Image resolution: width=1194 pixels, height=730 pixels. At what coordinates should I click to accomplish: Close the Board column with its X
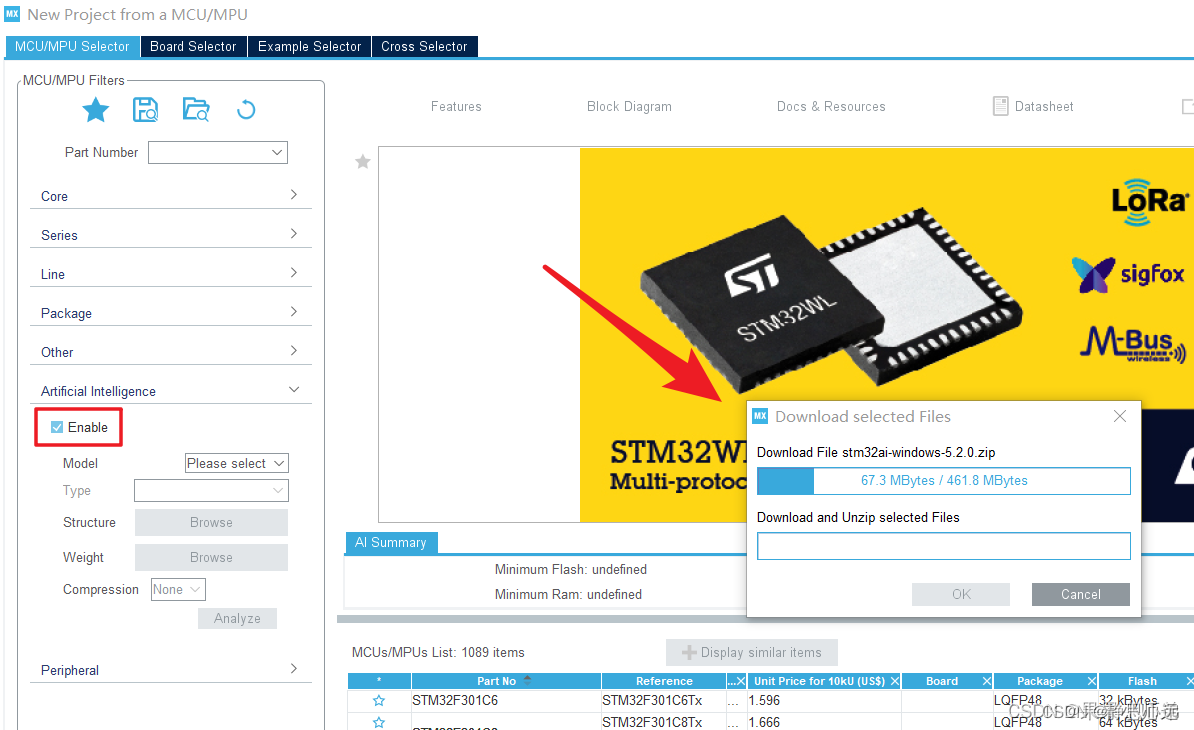[987, 681]
